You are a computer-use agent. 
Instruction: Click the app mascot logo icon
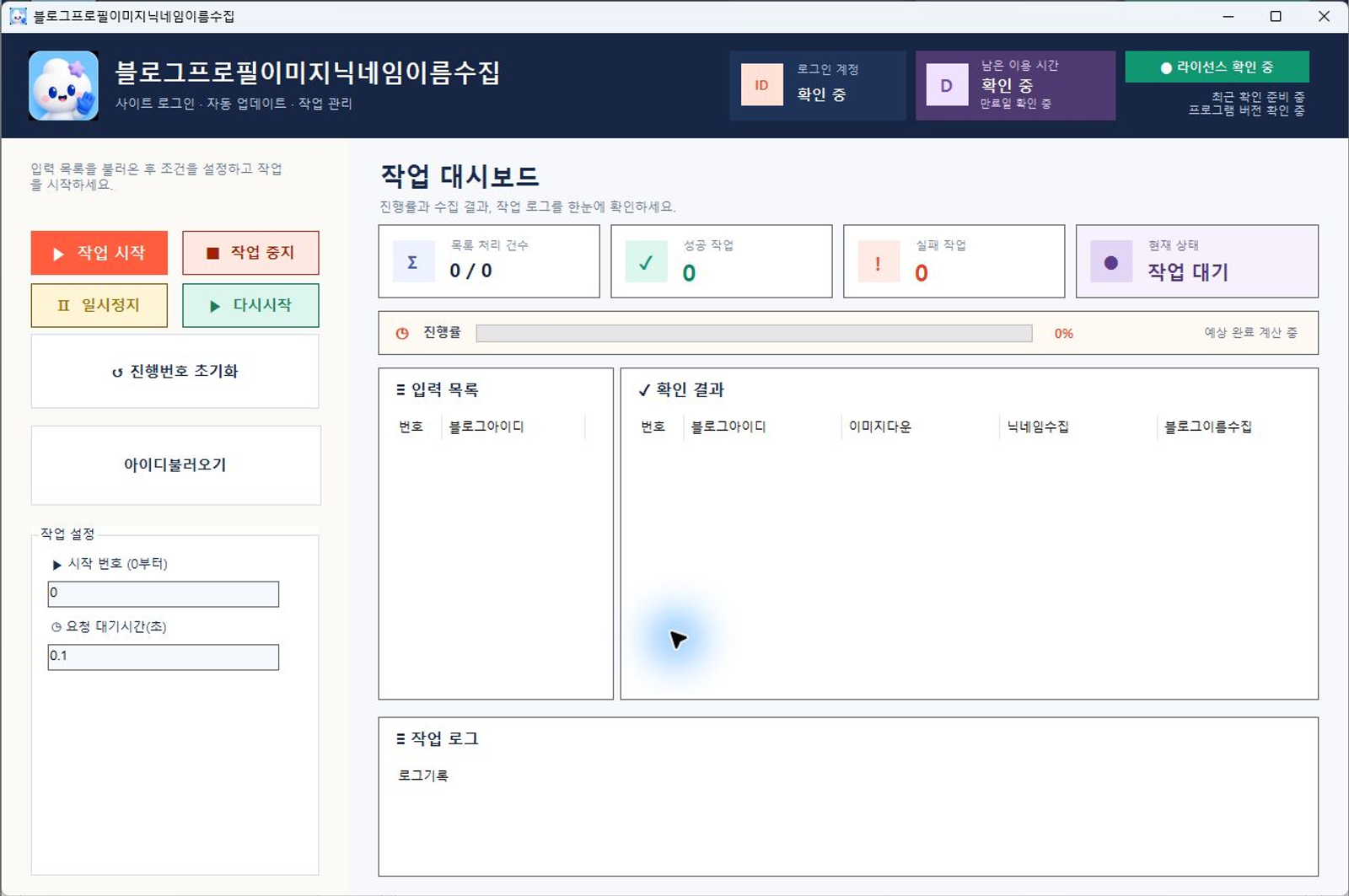(63, 85)
